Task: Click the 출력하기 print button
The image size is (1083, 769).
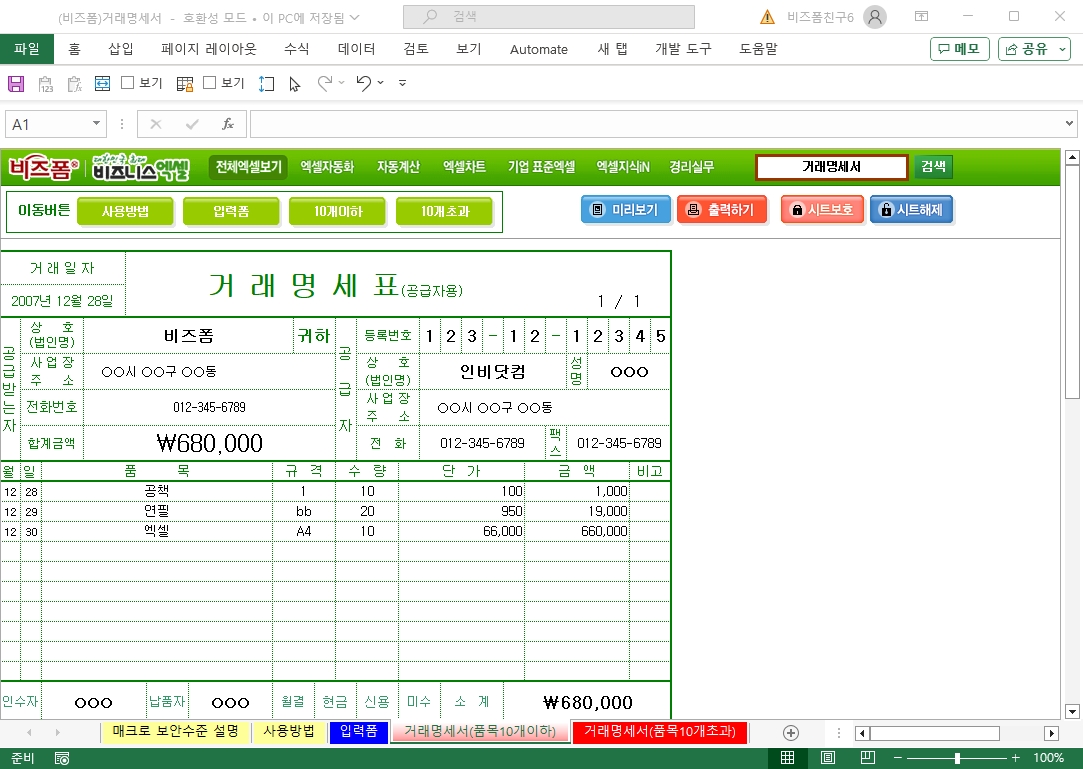Action: [x=722, y=210]
